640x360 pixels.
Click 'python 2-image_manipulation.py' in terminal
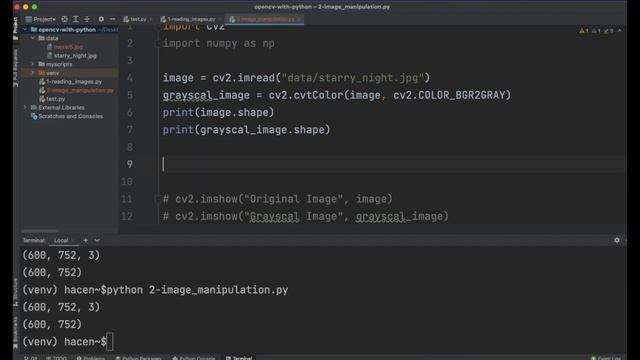pos(198,290)
